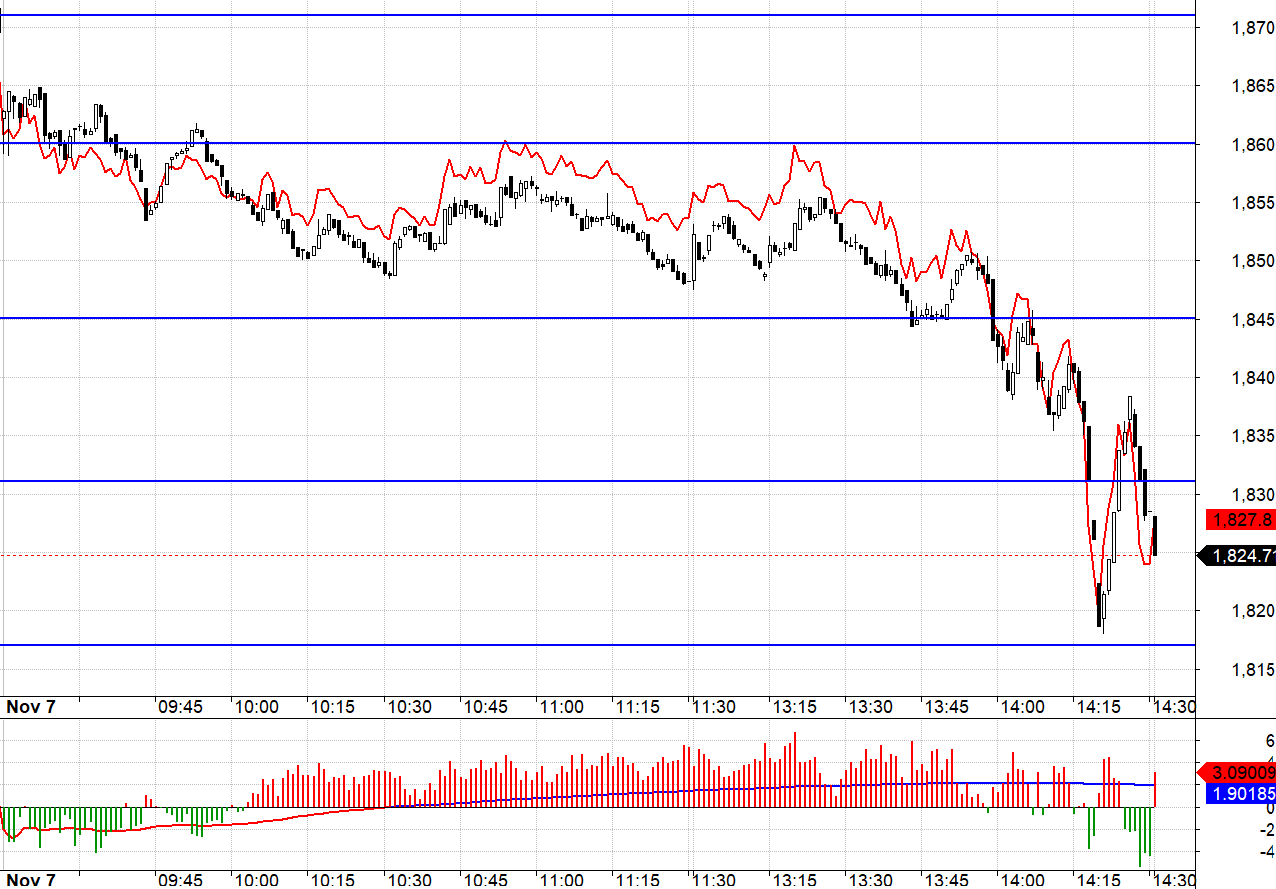This screenshot has width=1276, height=889.
Task: Click 14:00 on the bottom indicator time axis
Action: tap(1022, 880)
